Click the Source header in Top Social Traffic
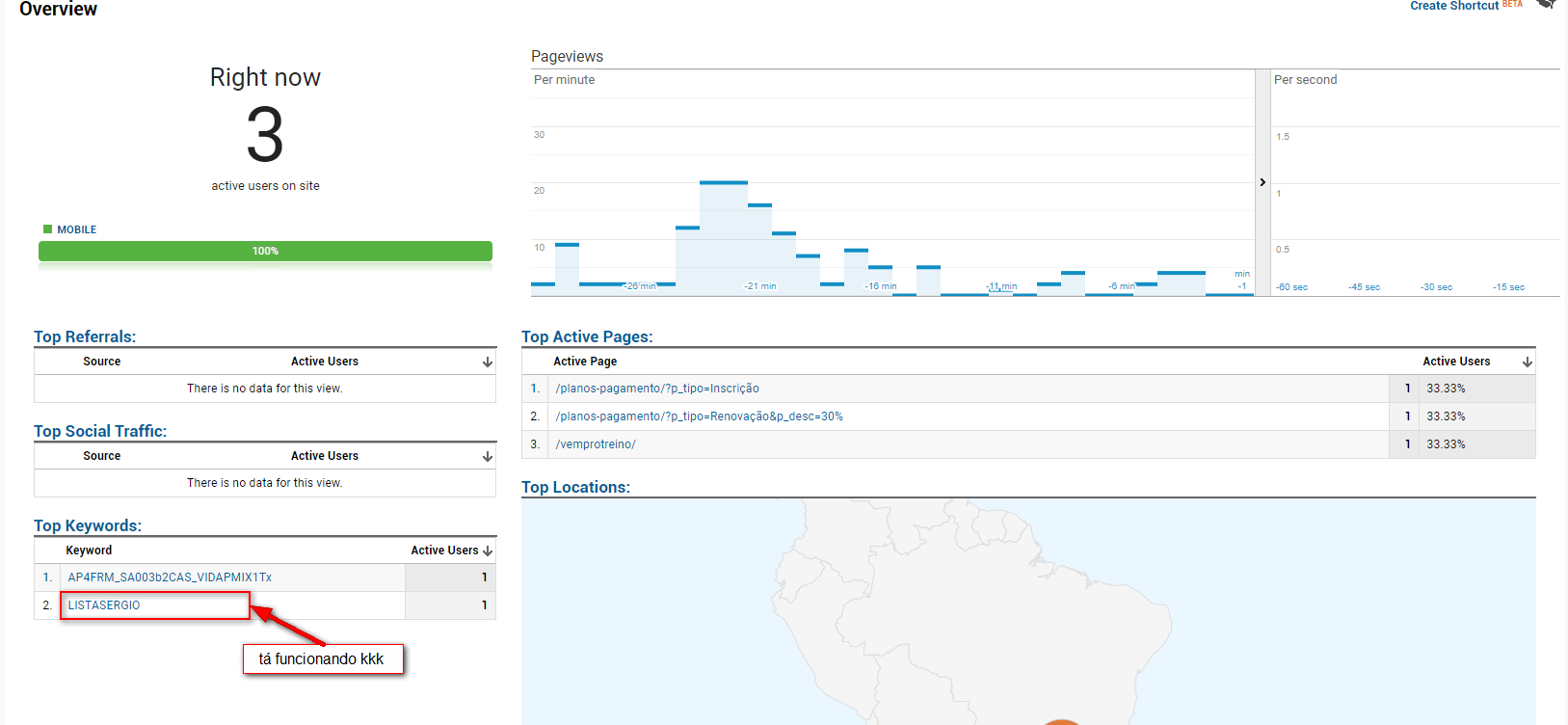 [102, 456]
